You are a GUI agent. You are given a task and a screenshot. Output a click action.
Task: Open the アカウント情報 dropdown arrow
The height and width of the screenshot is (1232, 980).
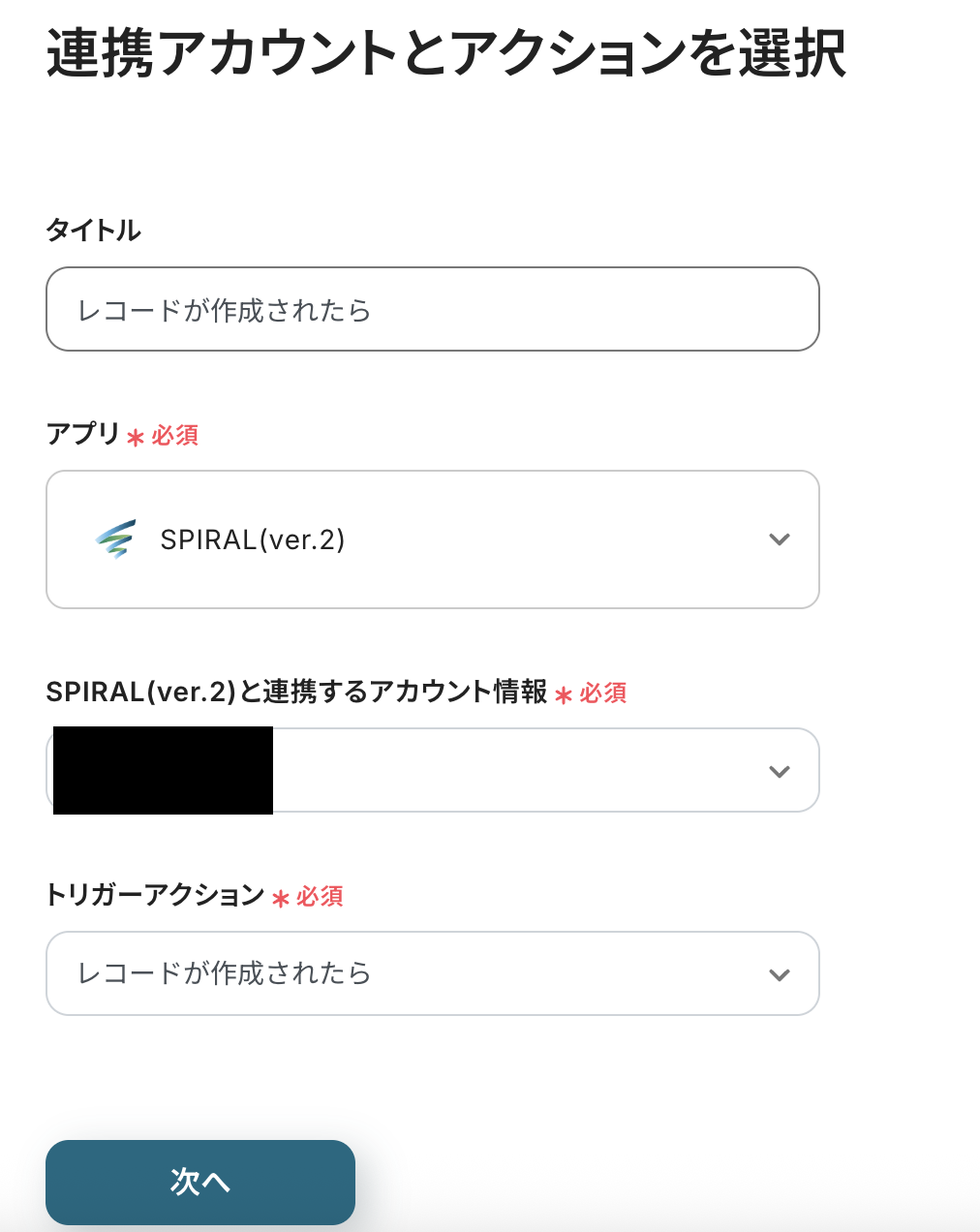click(x=780, y=772)
